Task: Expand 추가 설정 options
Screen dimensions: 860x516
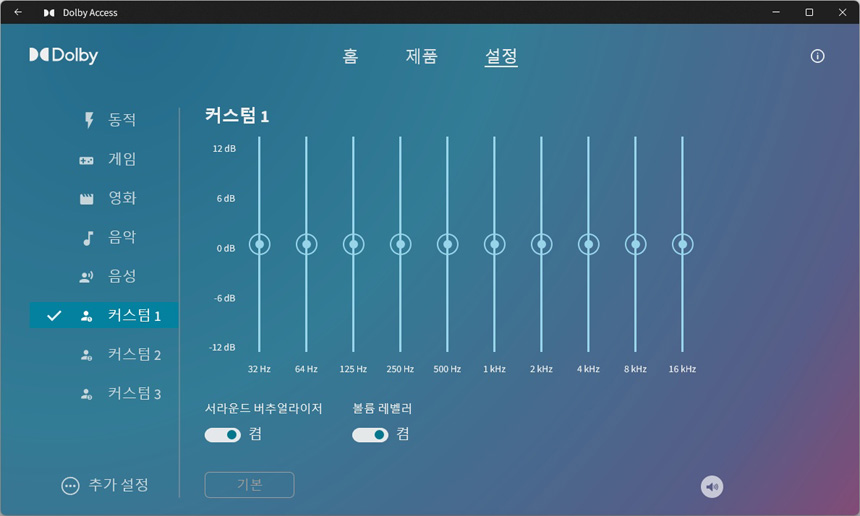Action: point(70,486)
